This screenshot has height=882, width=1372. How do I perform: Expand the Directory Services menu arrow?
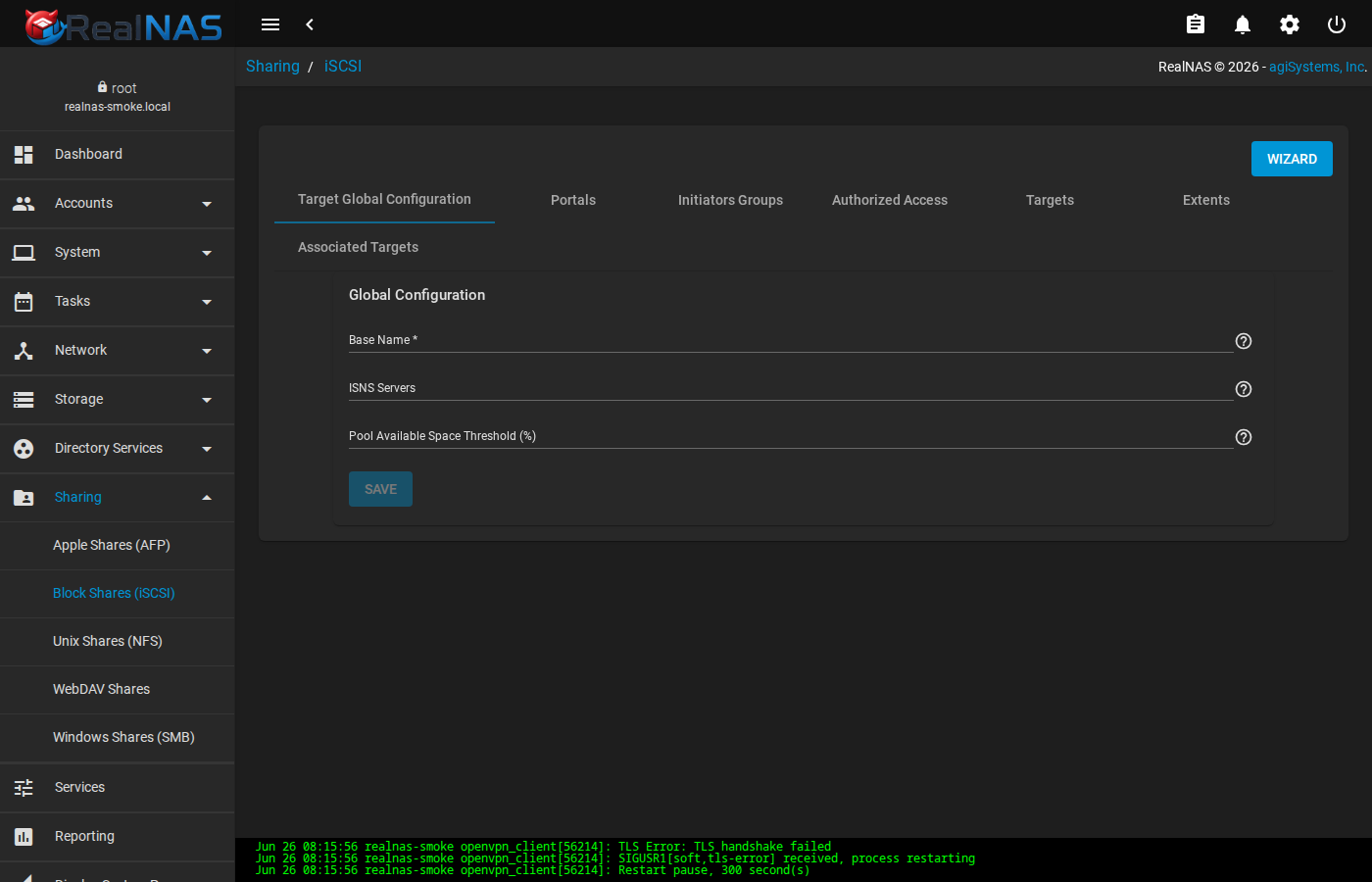[x=207, y=449]
